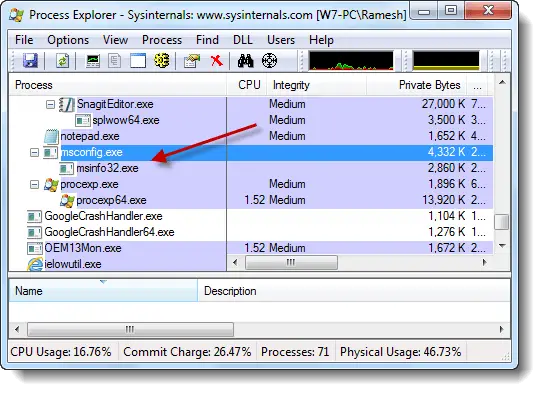Screen dimensions: 544x395
Task: Click the lower pane horizontal scrollbar thumb
Action: 130,329
